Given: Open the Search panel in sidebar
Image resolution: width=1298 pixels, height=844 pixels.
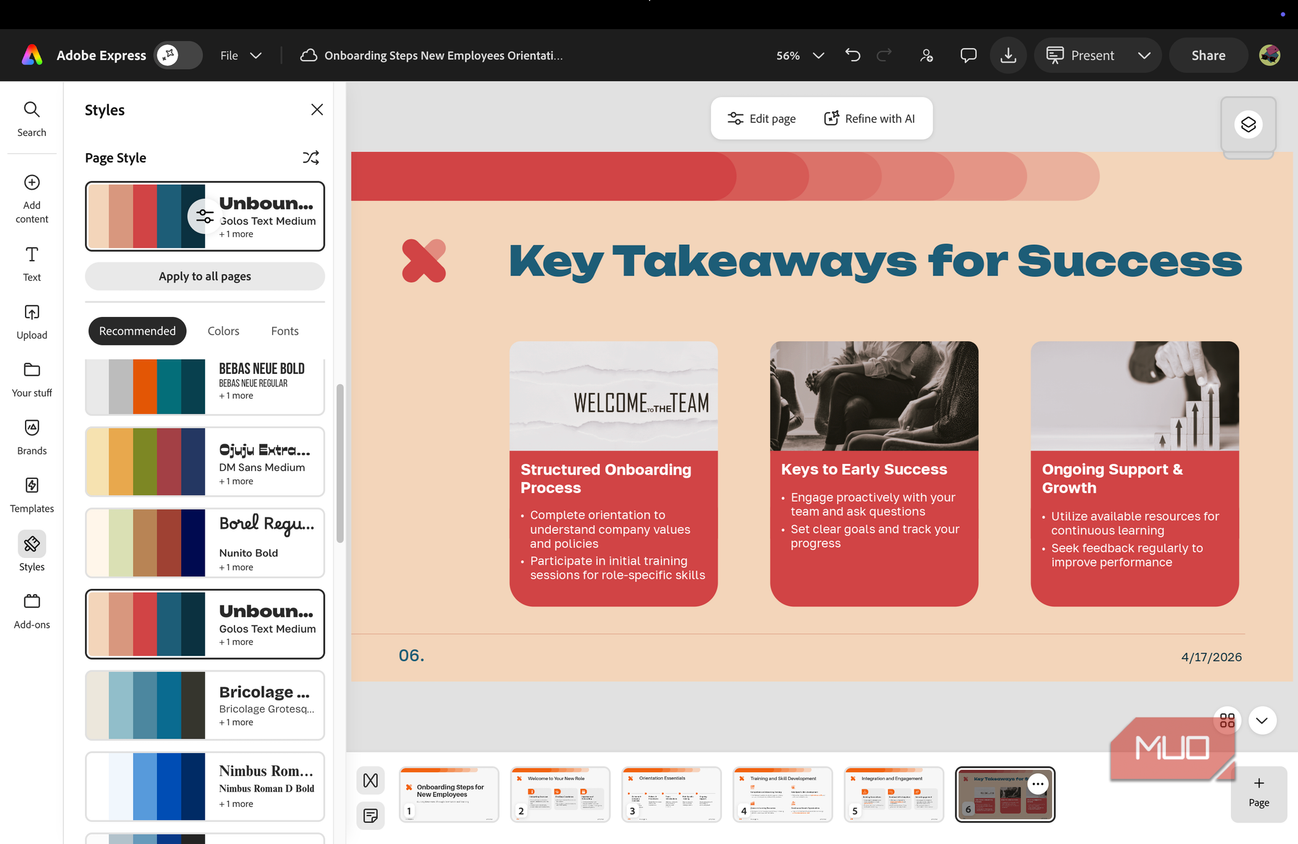Looking at the screenshot, I should (32, 118).
